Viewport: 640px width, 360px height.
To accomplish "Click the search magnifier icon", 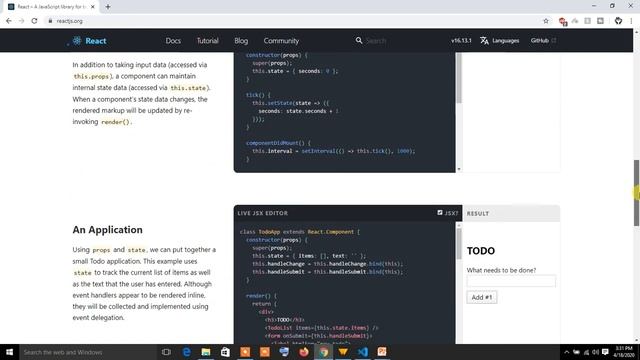I will (359, 40).
